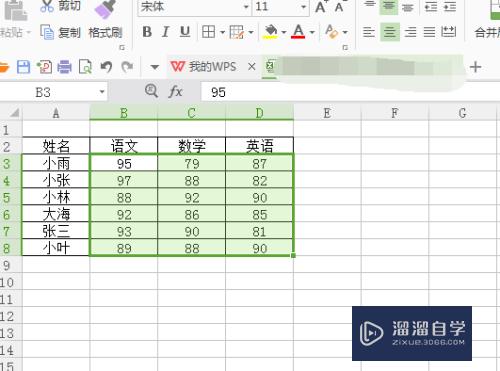Click the Copy button
Screen dimensions: 500x371
pos(61,32)
